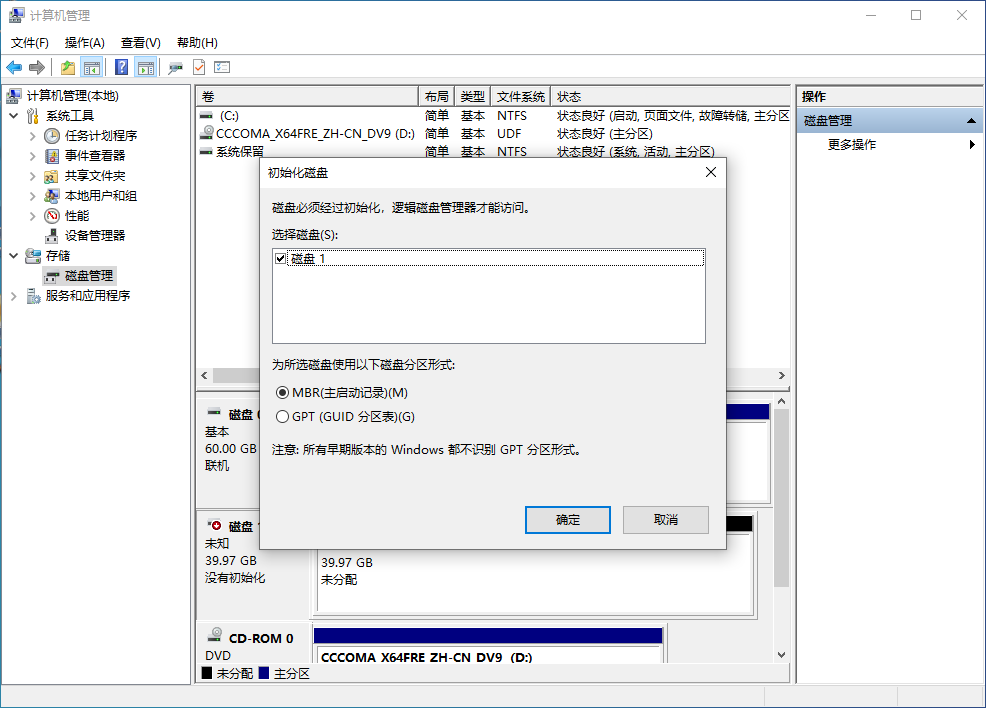Toggle the 磁盘 1 checkbox in dialog
Screen dimensions: 986x708
280,258
